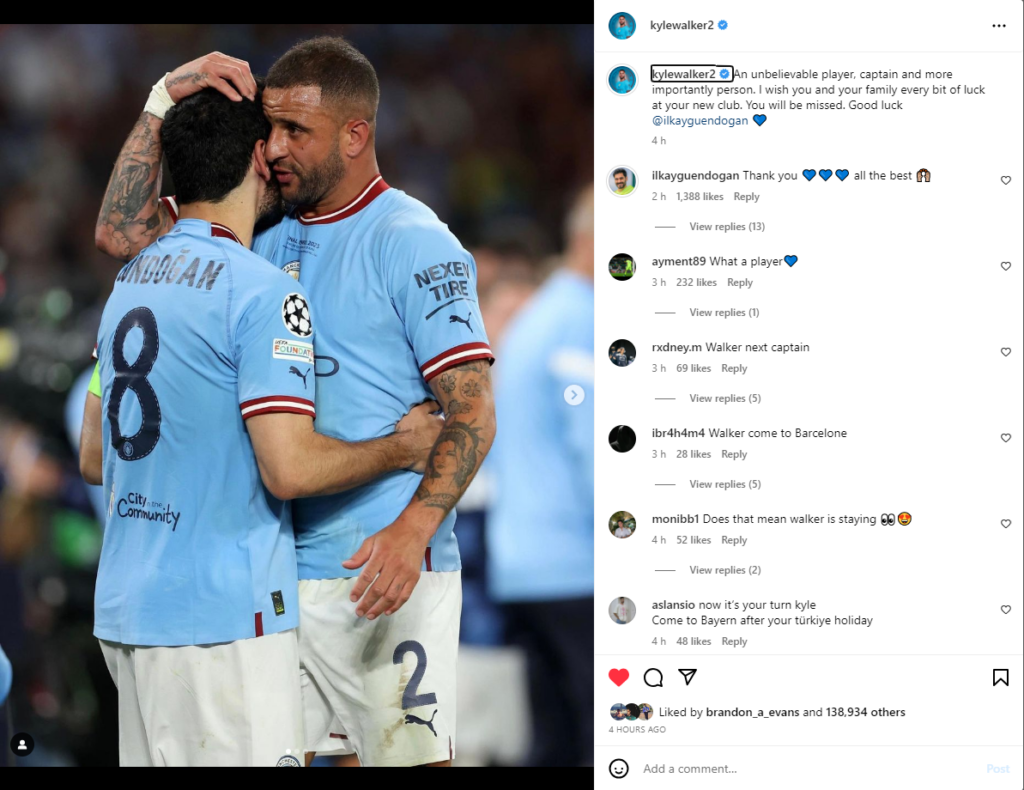This screenshot has height=790, width=1024.
Task: Expand View replies (5) under rxdney.m
Action: pos(725,398)
